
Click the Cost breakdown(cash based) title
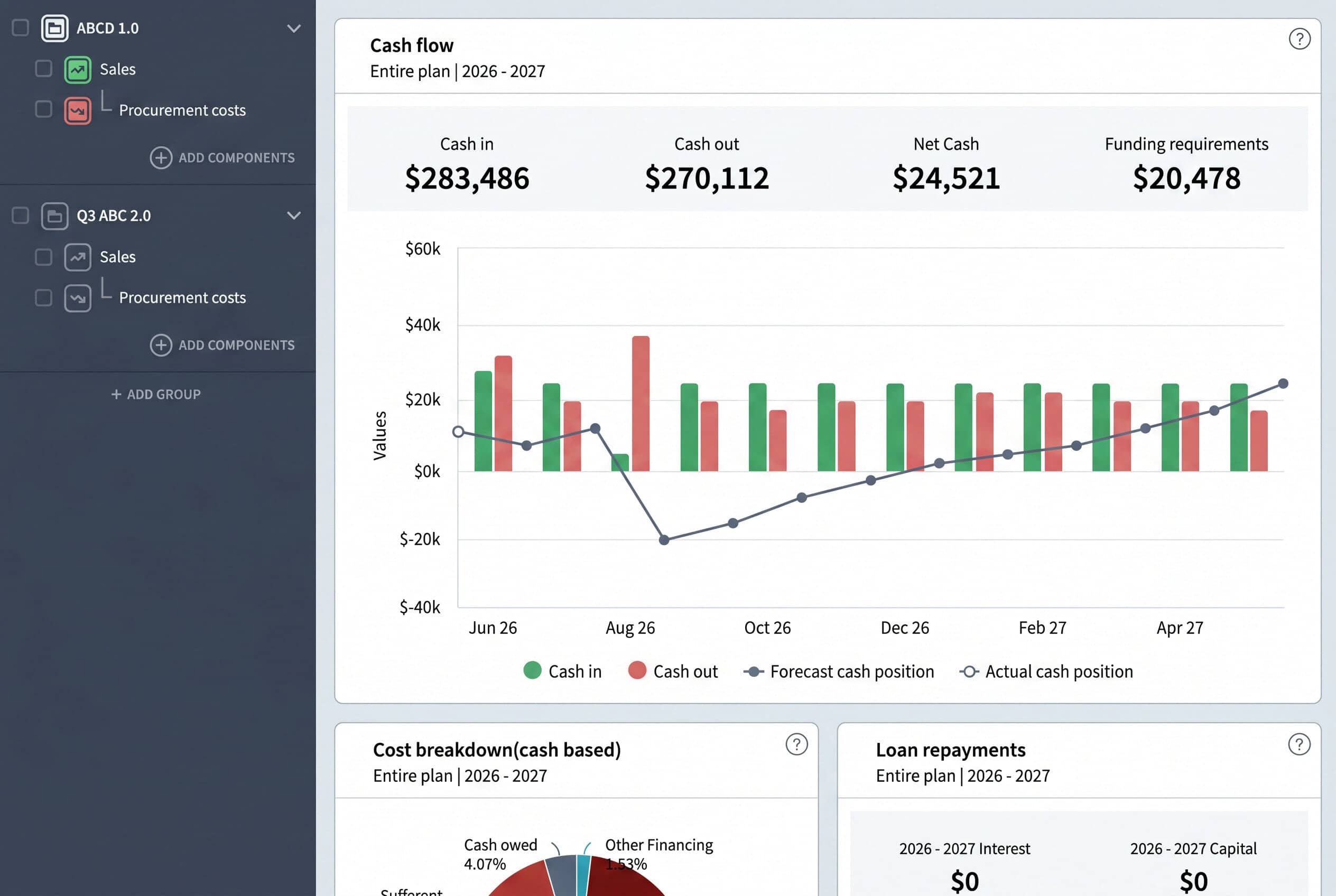[497, 750]
